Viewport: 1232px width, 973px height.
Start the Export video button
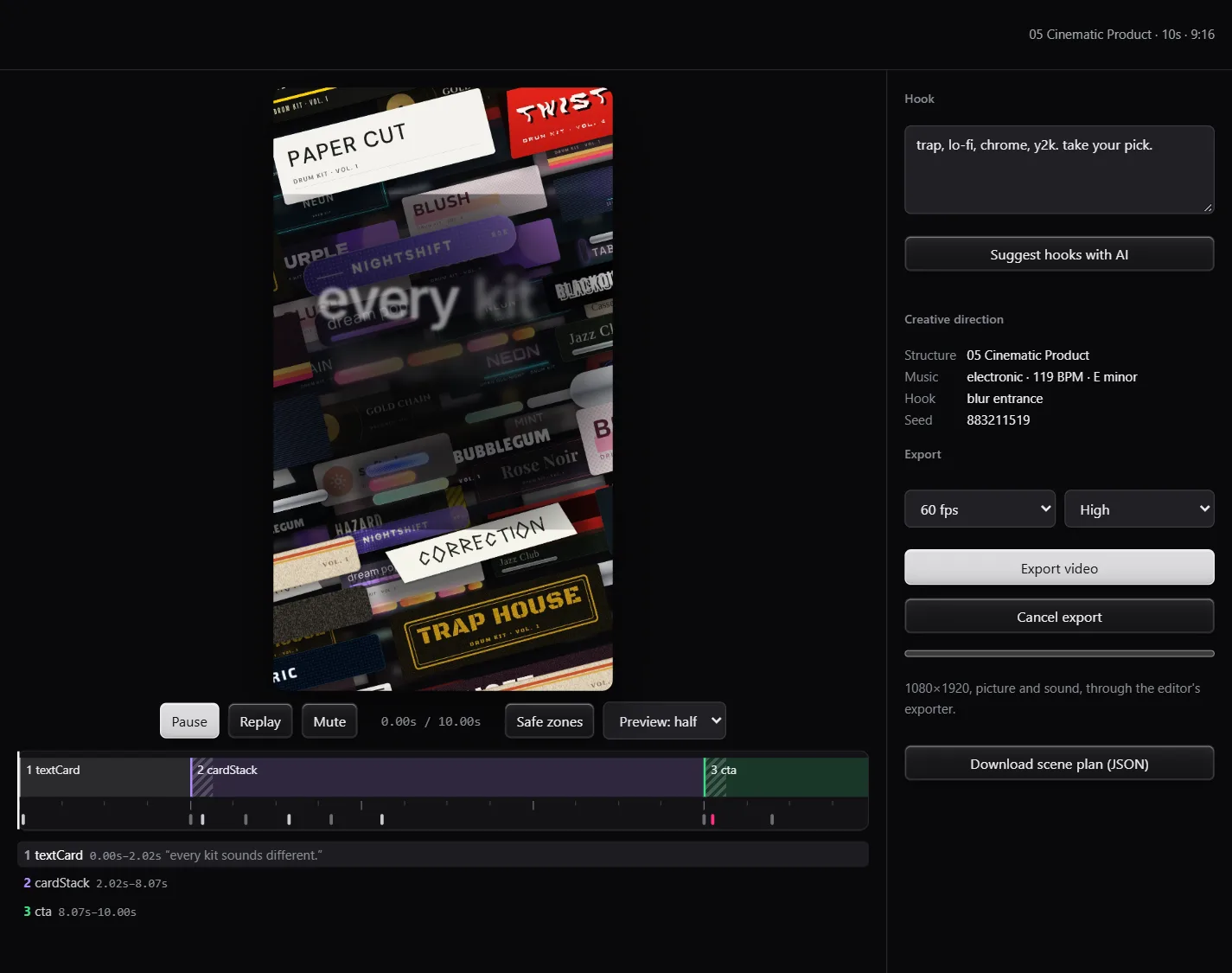(1059, 568)
